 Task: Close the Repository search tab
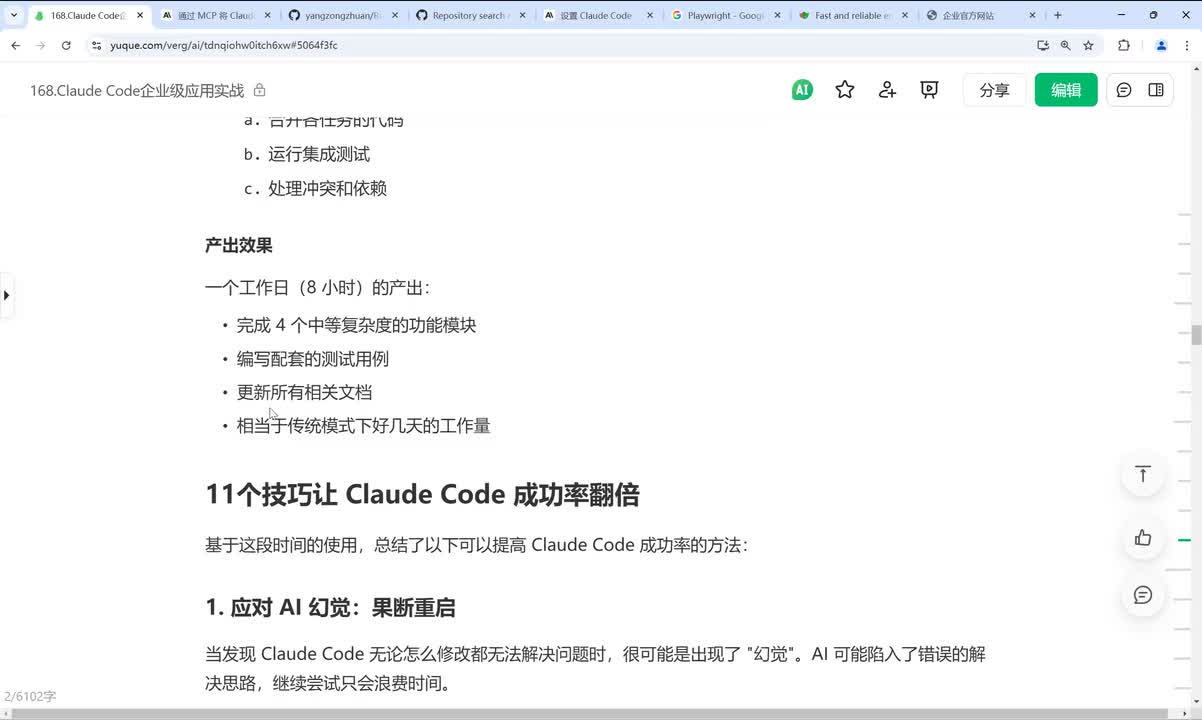pos(523,15)
